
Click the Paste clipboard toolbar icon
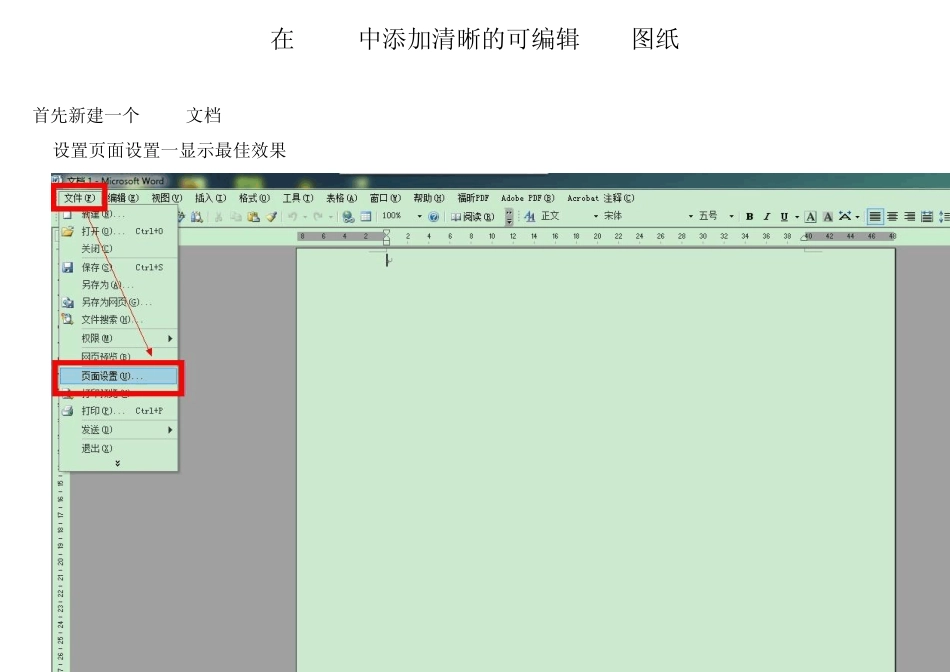253,216
